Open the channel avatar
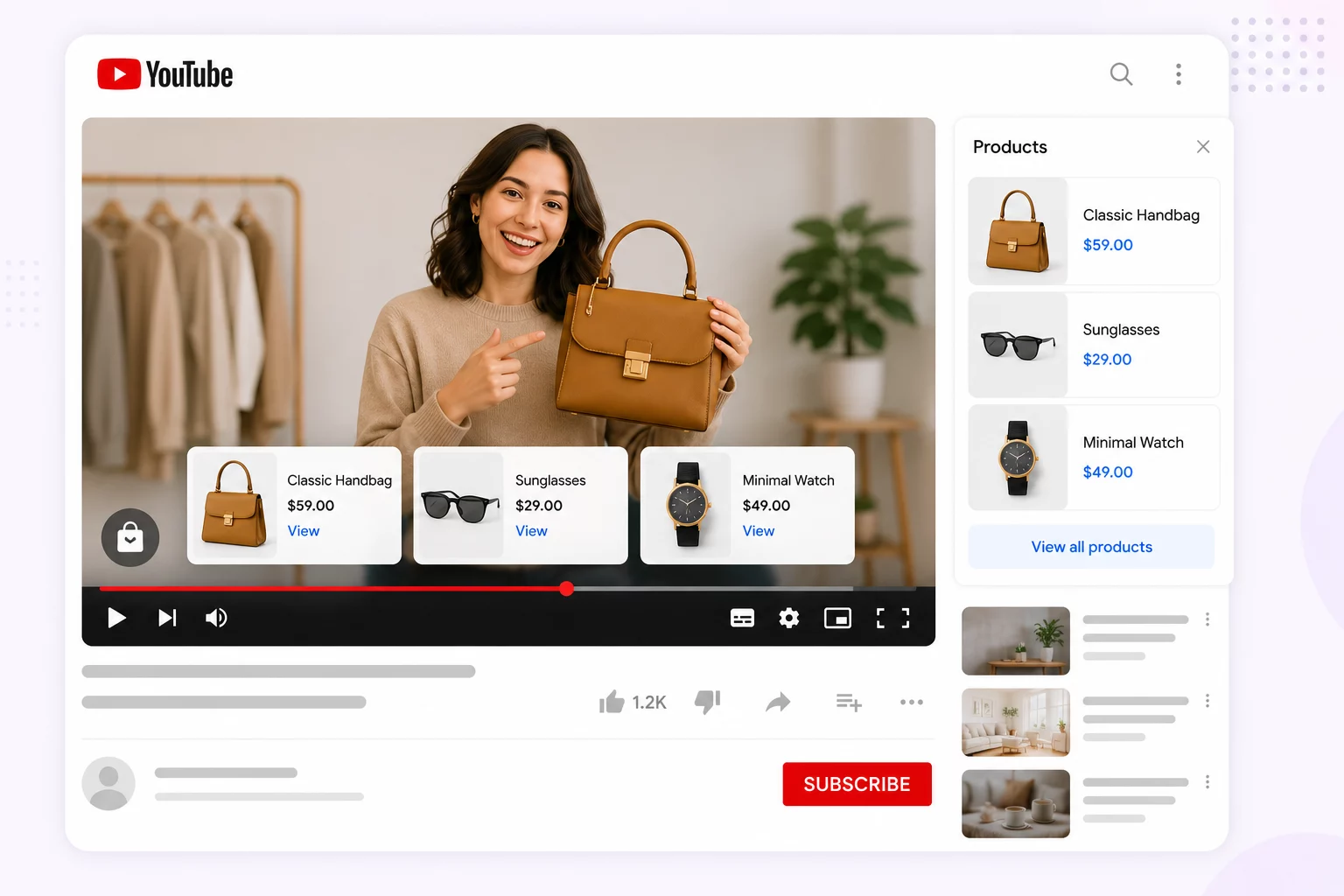The width and height of the screenshot is (1344, 896). (108, 783)
